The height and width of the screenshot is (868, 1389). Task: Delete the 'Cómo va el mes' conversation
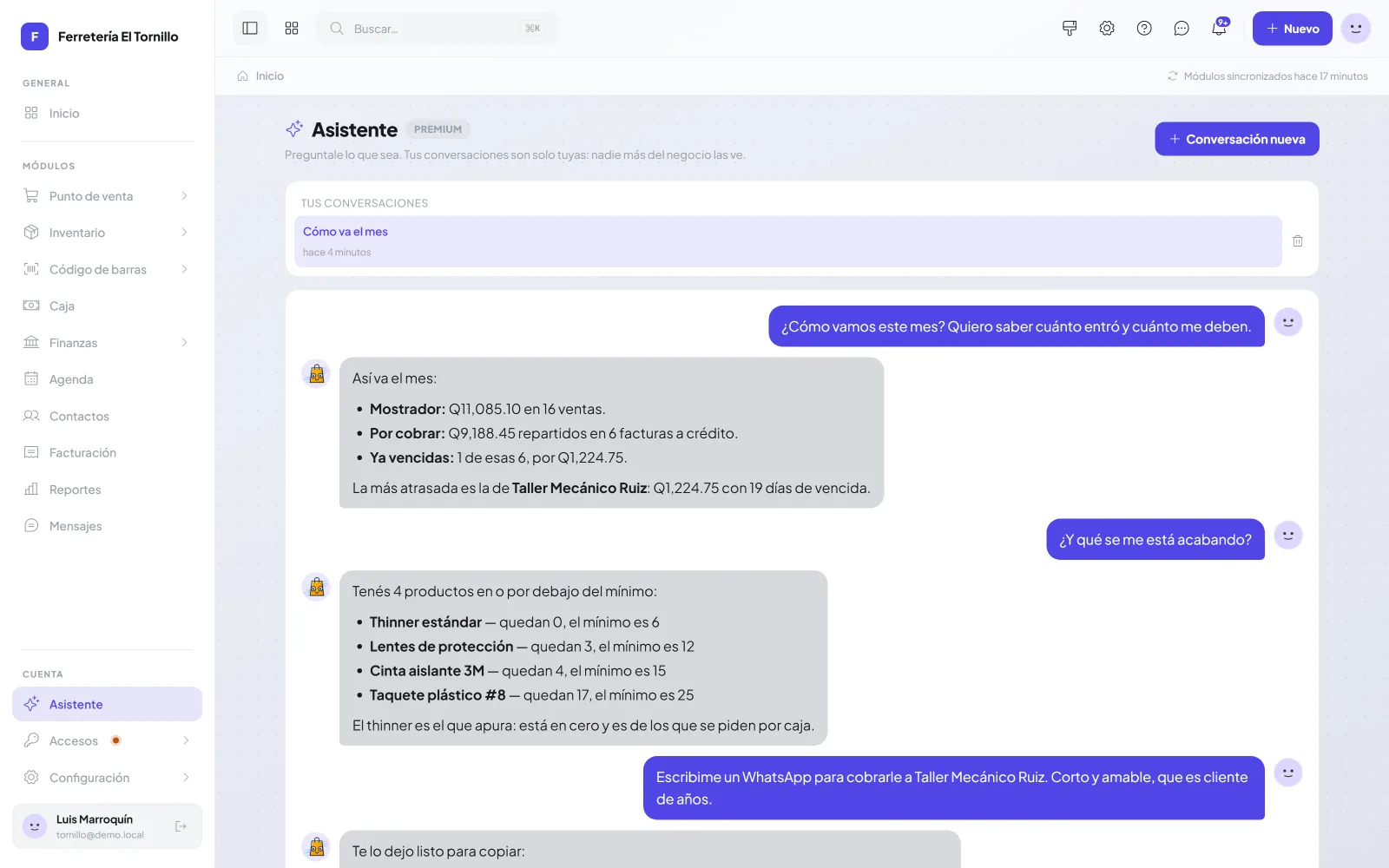click(x=1298, y=241)
